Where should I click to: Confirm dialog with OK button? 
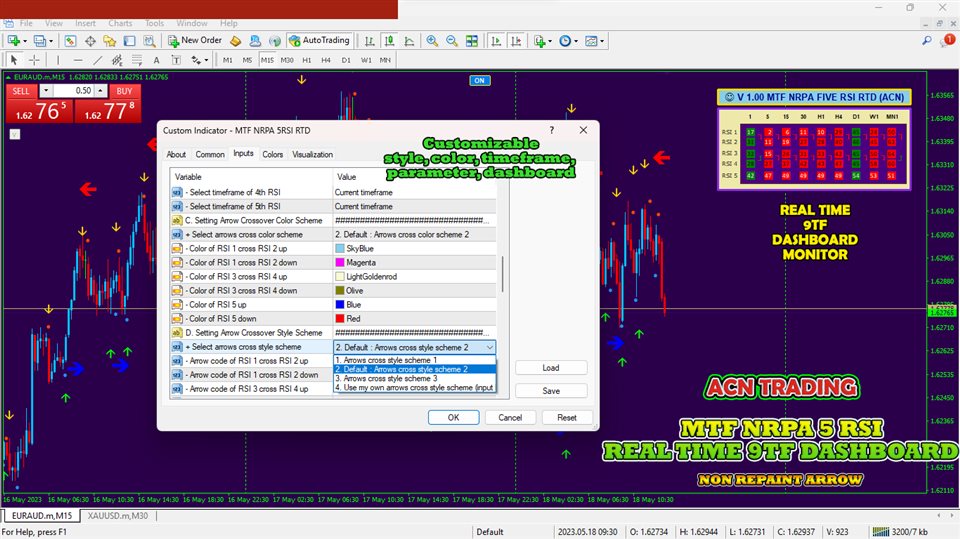click(453, 418)
